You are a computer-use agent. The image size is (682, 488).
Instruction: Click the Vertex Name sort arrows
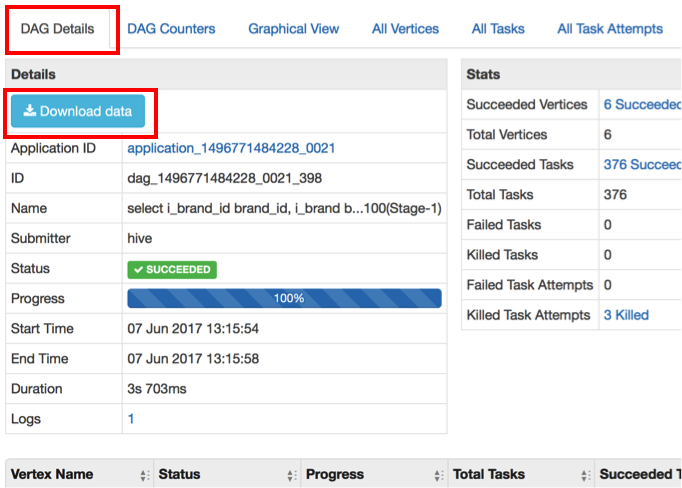pos(144,475)
